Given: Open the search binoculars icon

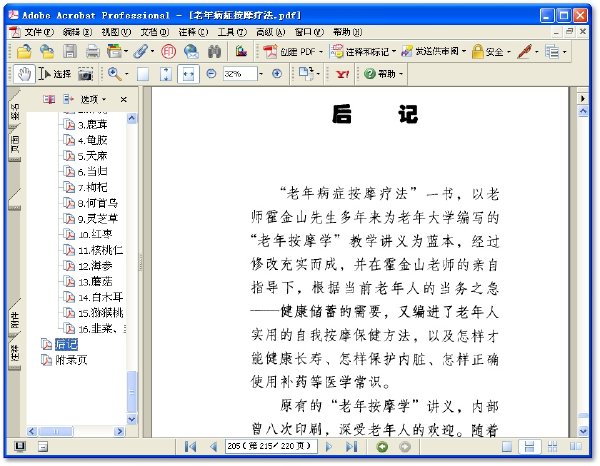Looking at the screenshot, I should pos(214,52).
